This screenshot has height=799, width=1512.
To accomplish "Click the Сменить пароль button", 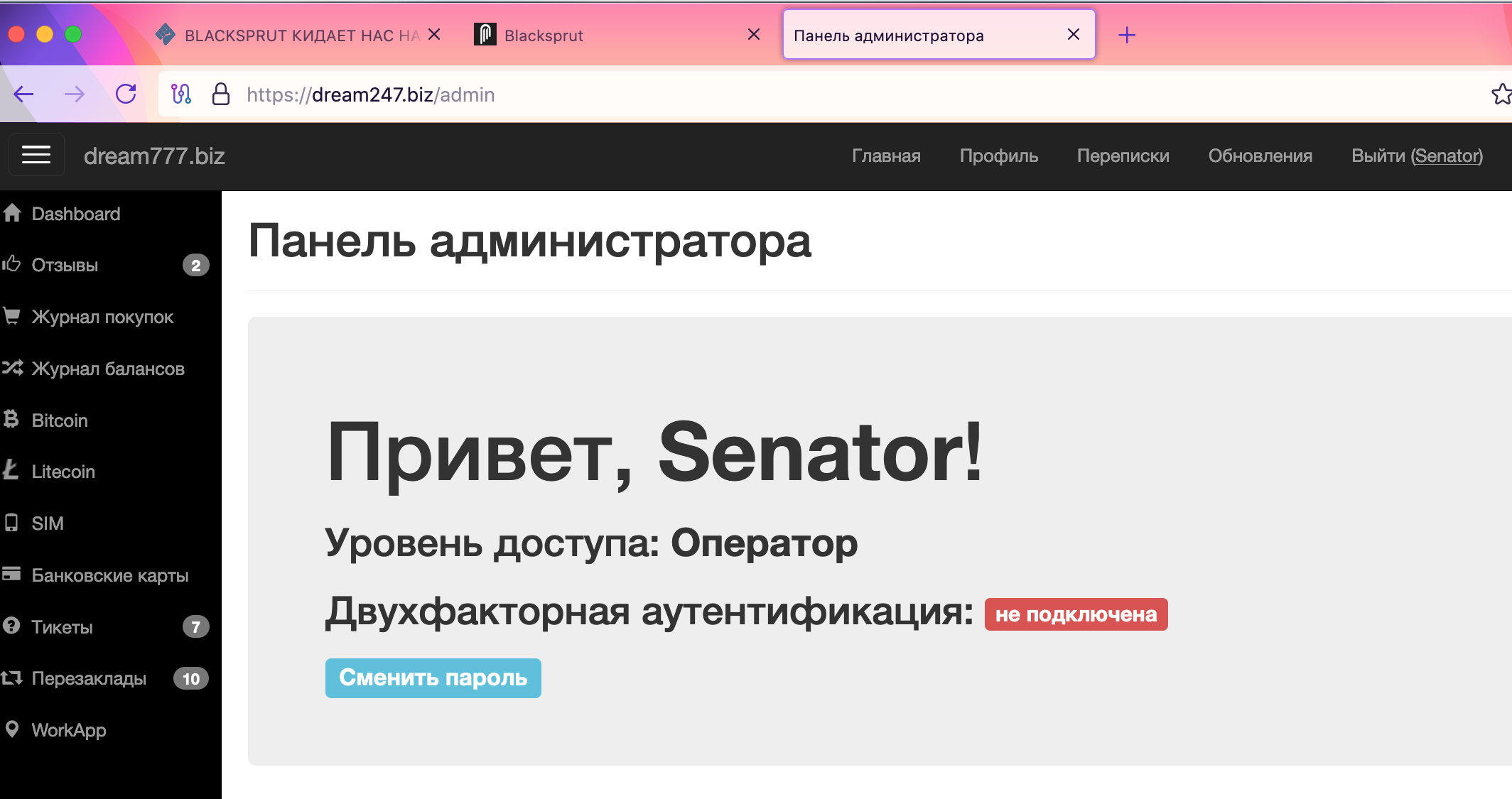I will (x=433, y=678).
